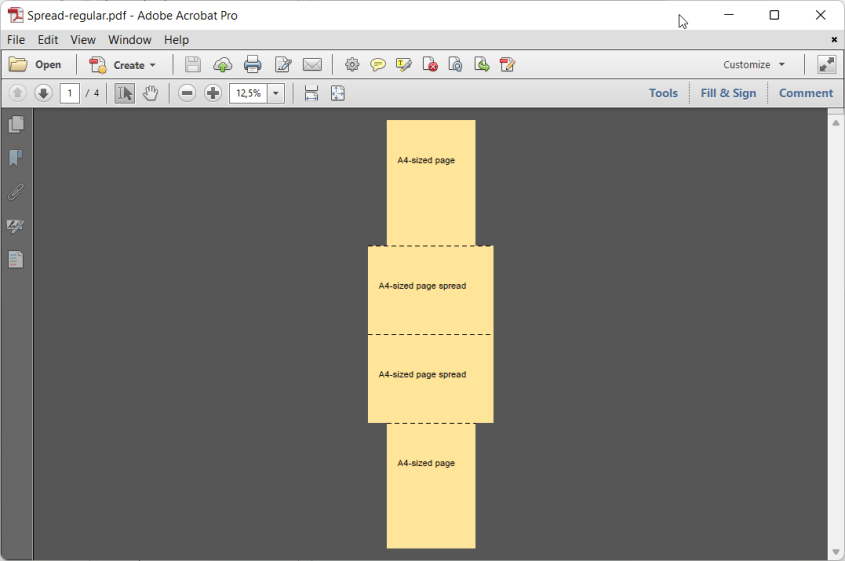Open the View menu
This screenshot has height=561, width=845.
click(x=83, y=40)
